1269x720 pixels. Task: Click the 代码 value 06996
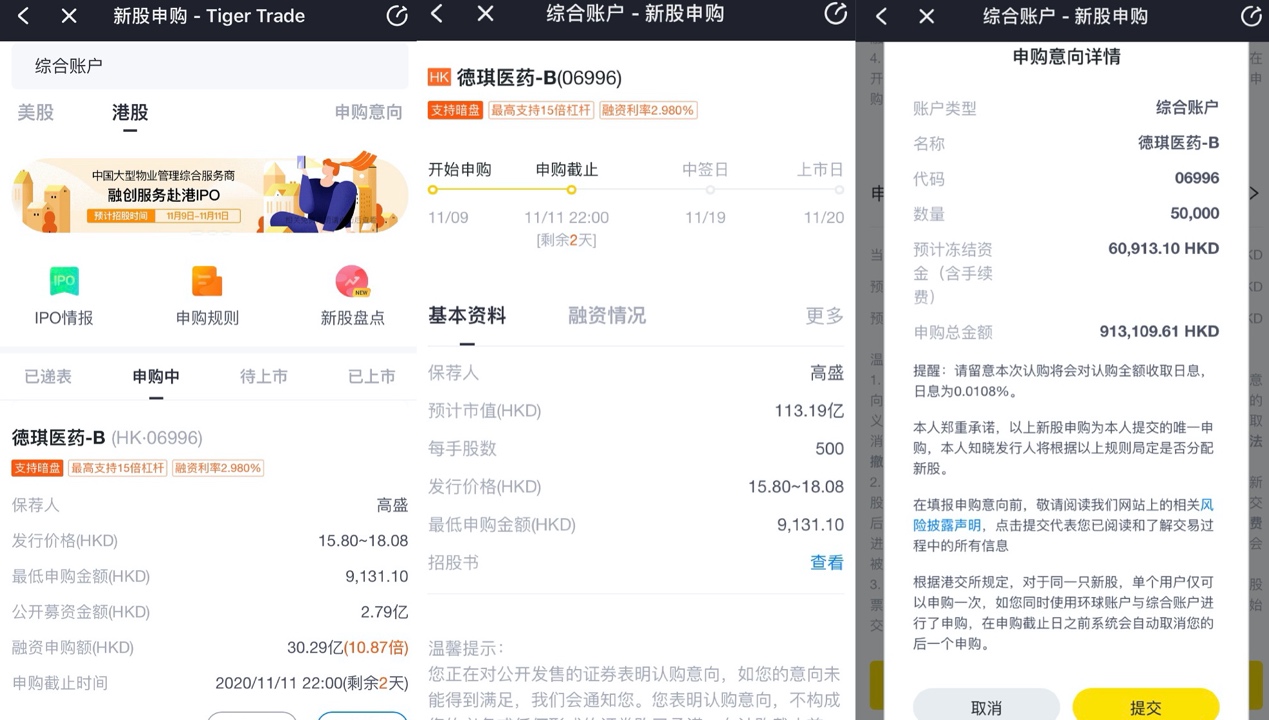pos(1197,179)
